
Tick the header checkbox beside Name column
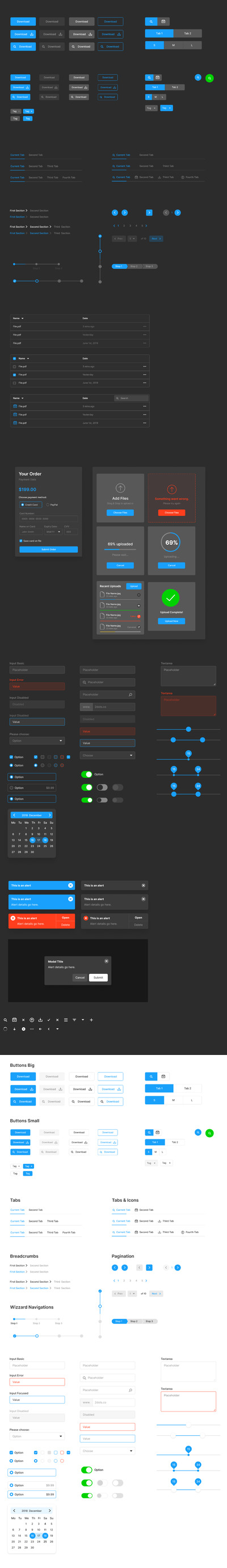pyautogui.click(x=15, y=358)
